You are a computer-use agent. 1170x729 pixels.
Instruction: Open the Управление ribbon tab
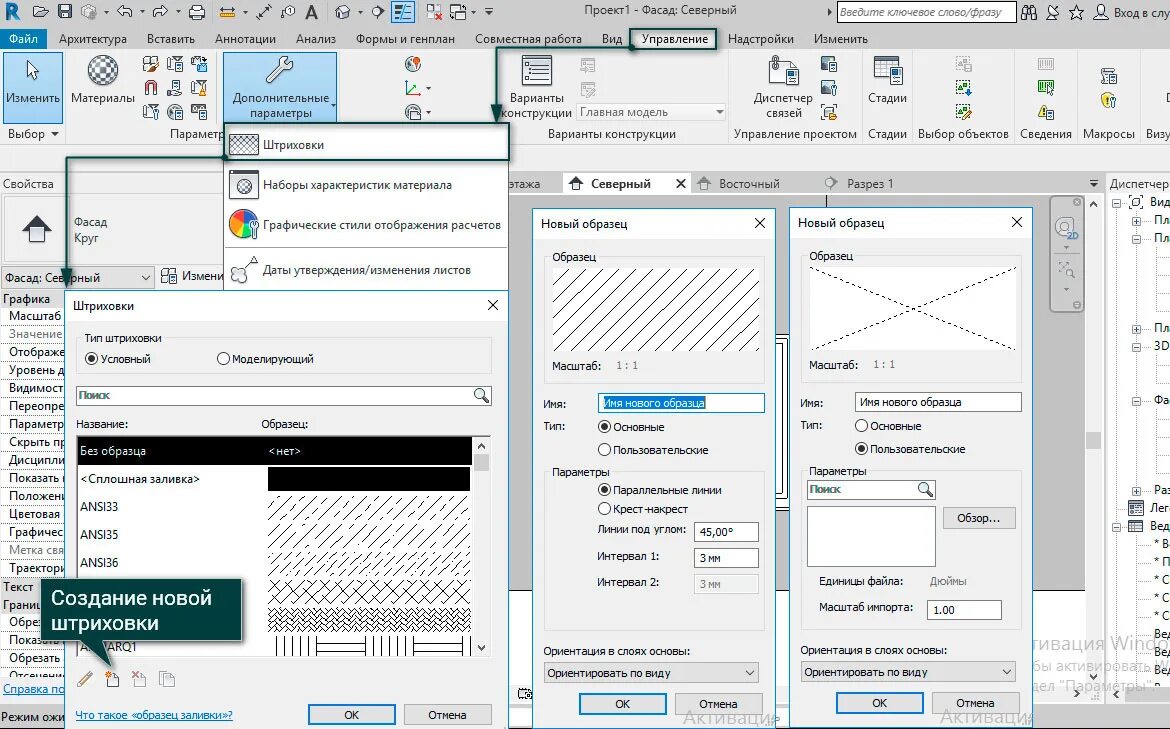[675, 39]
